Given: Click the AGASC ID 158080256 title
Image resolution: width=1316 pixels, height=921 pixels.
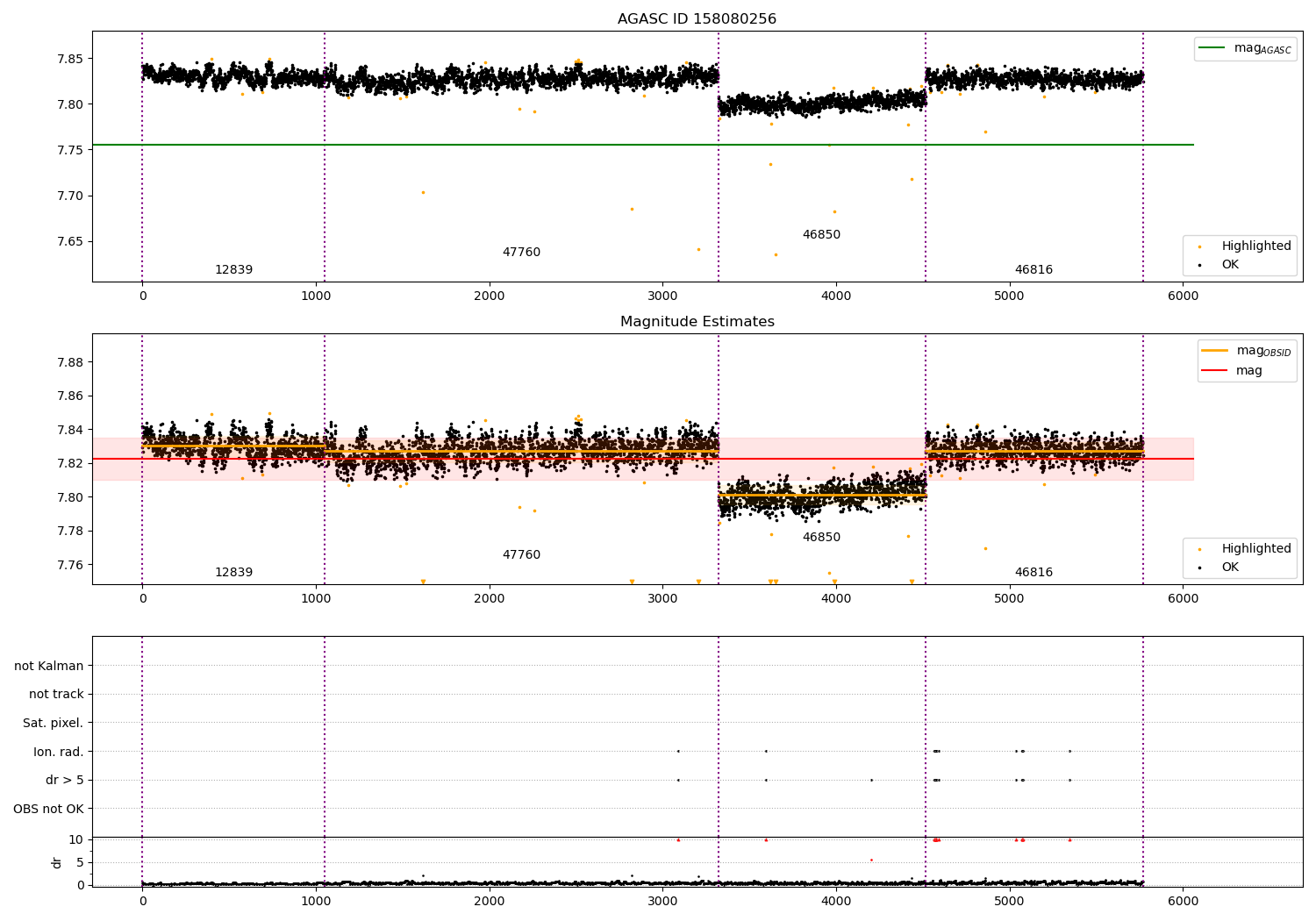Looking at the screenshot, I should tap(697, 19).
